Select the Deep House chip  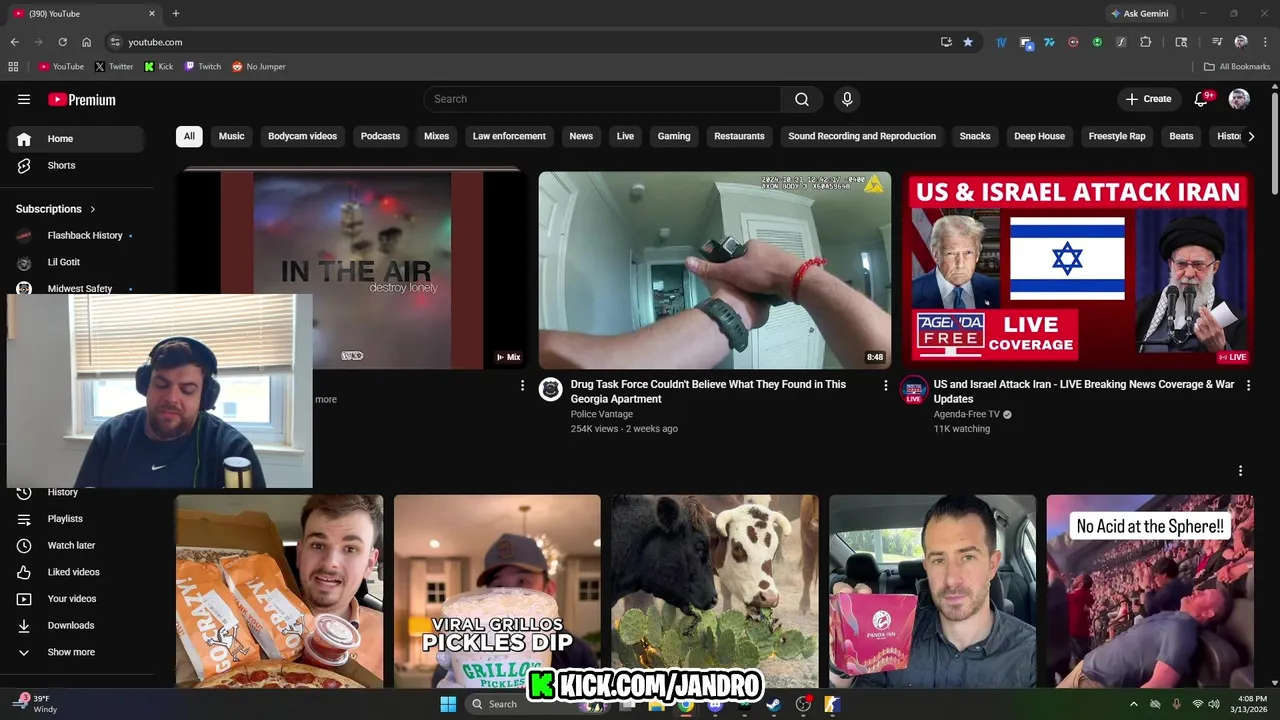pos(1040,136)
